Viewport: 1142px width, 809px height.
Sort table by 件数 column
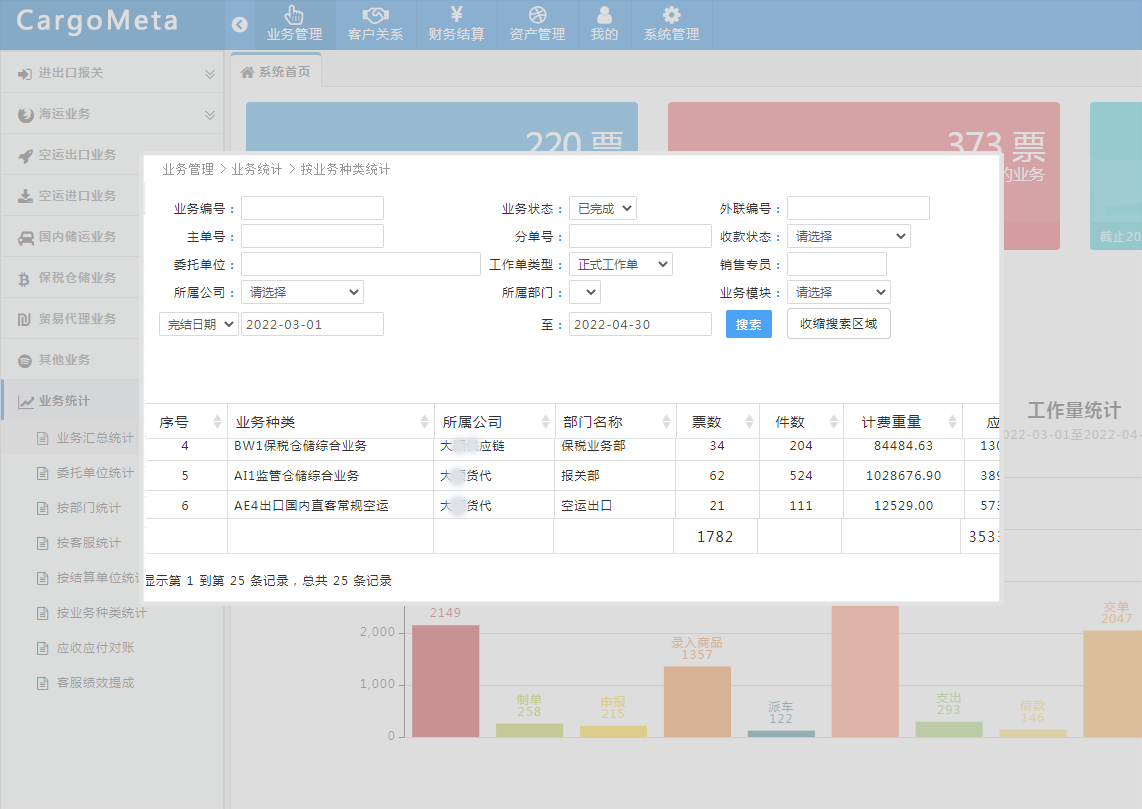[x=801, y=422]
